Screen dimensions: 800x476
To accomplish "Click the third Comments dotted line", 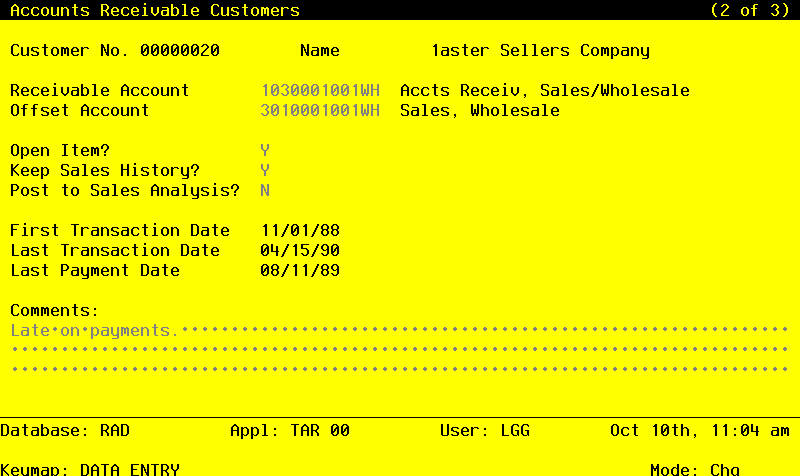I will [400, 369].
